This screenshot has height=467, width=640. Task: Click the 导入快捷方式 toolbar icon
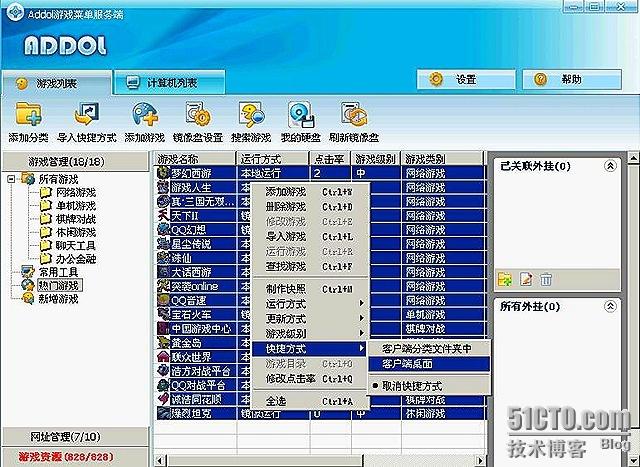pos(87,114)
